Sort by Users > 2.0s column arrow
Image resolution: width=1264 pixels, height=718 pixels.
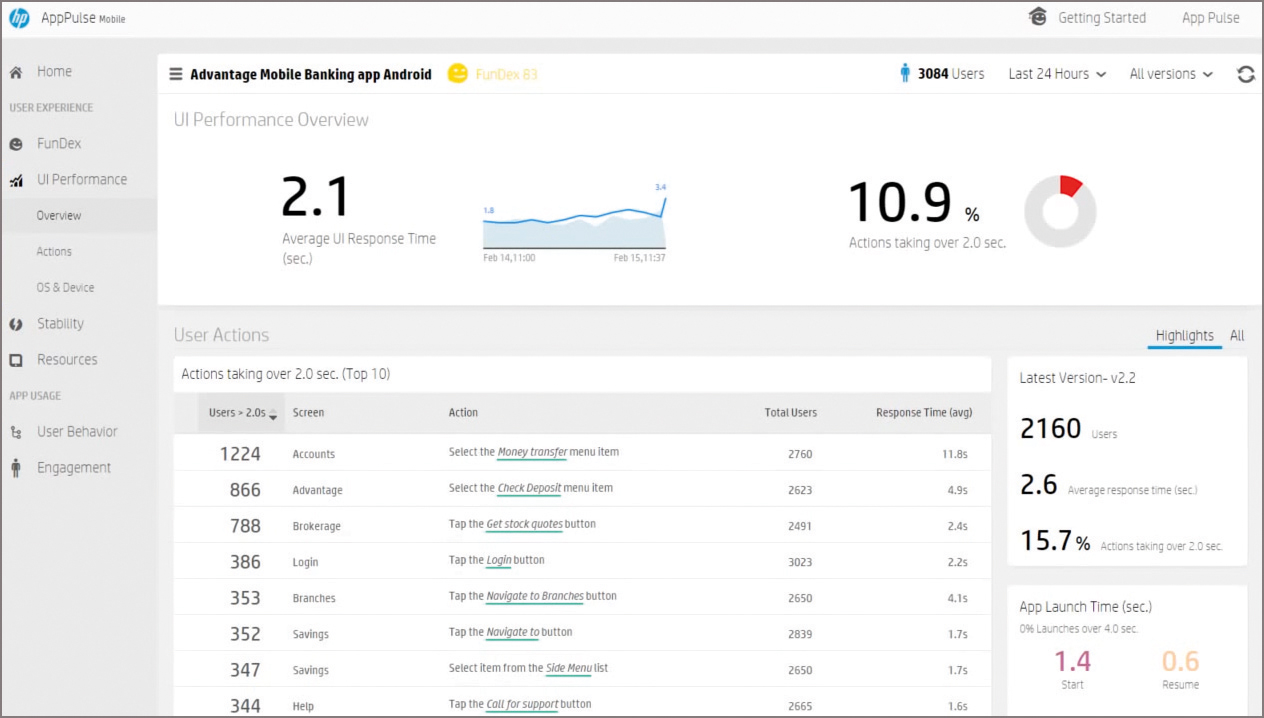[273, 415]
